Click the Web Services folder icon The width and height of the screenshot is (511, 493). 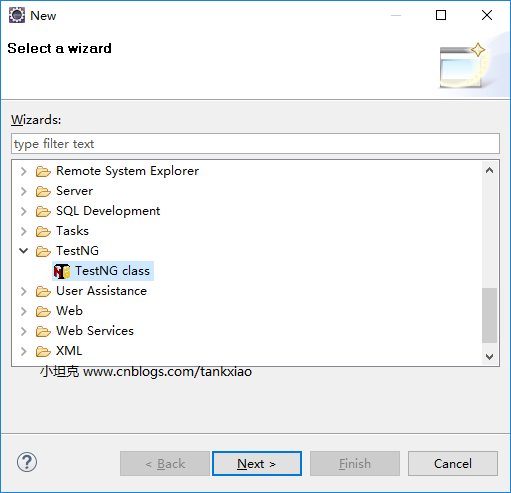pos(43,331)
